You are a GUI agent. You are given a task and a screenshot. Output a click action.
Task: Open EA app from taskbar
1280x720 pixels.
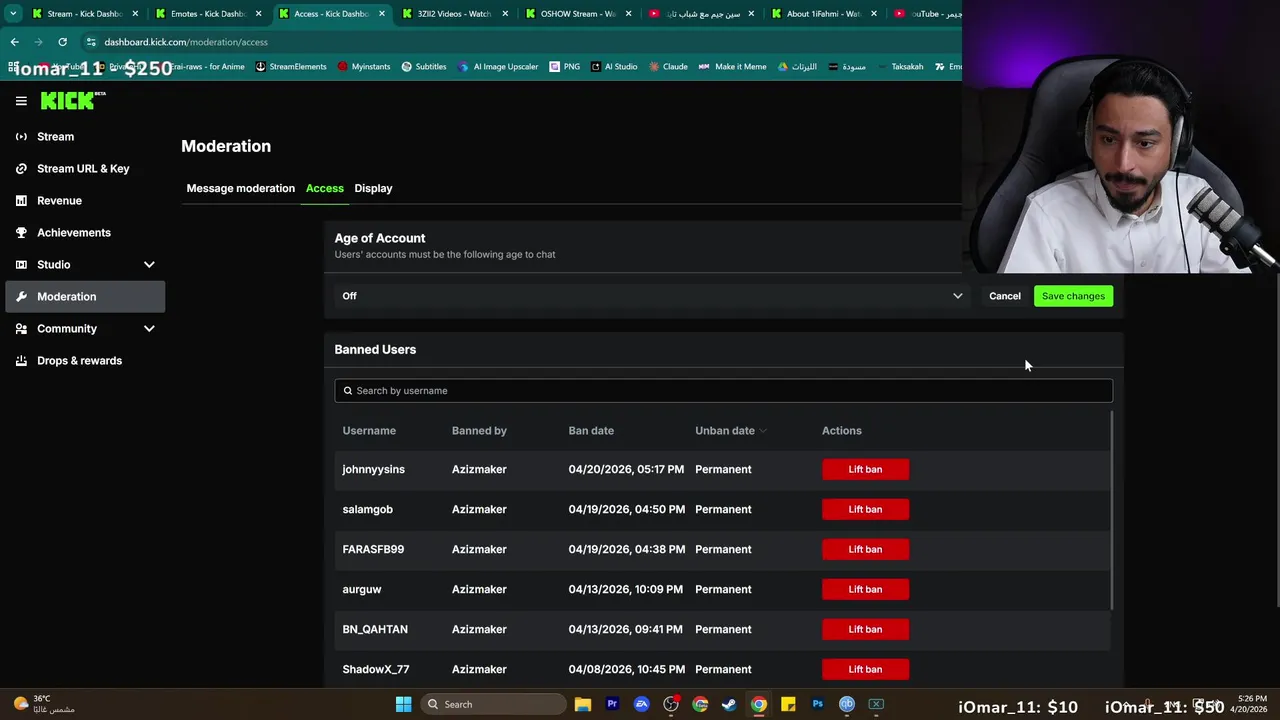pyautogui.click(x=642, y=704)
